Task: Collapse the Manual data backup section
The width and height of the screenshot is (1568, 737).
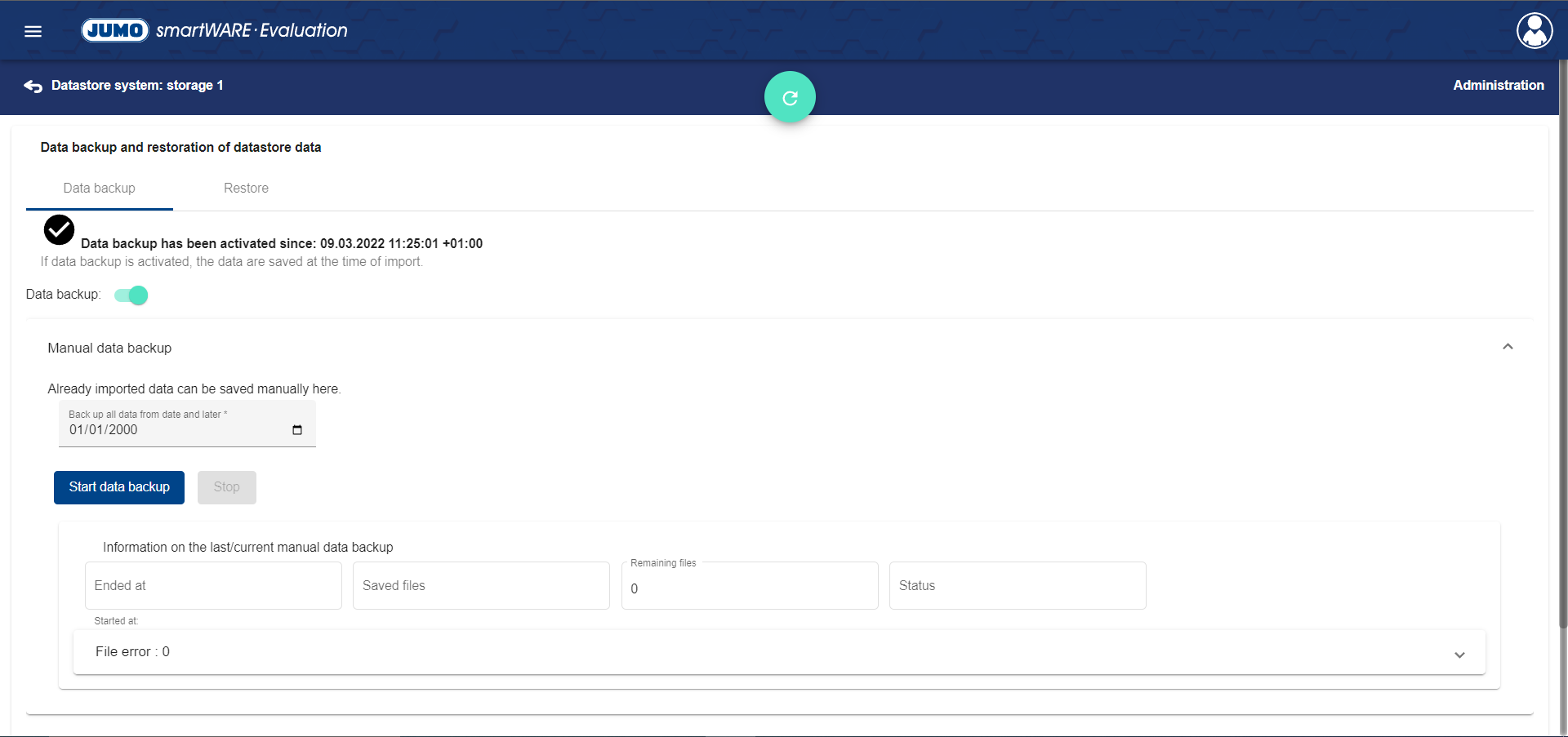Action: 1507,347
